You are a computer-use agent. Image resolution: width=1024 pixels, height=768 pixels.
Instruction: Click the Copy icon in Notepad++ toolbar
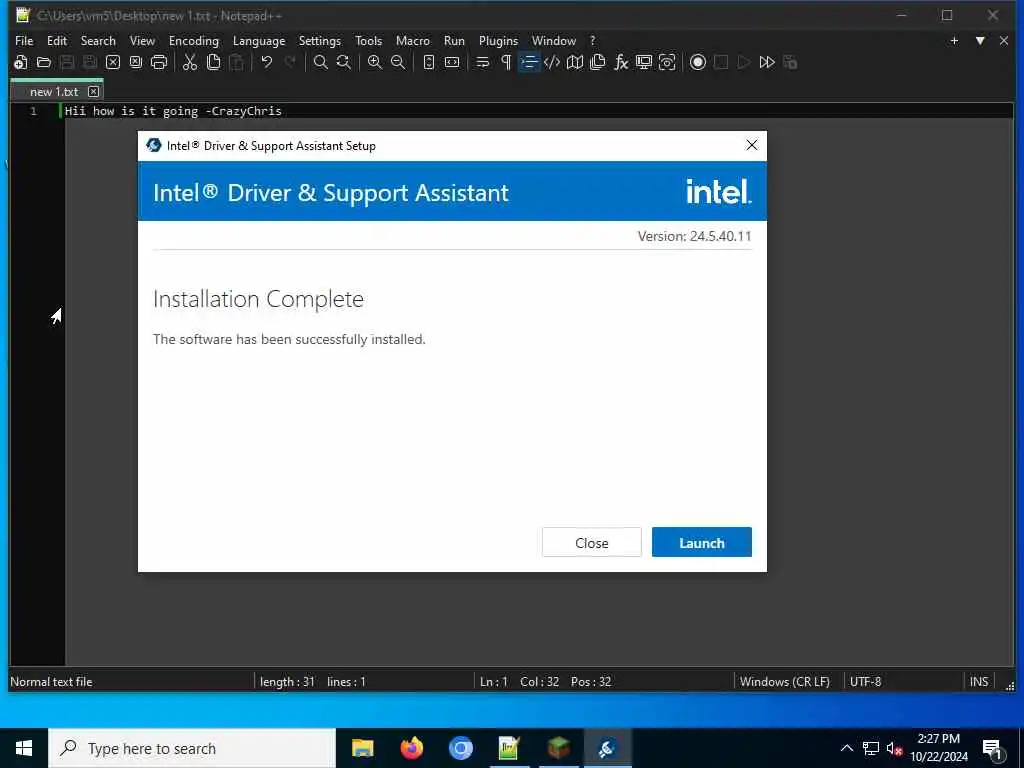(x=213, y=62)
